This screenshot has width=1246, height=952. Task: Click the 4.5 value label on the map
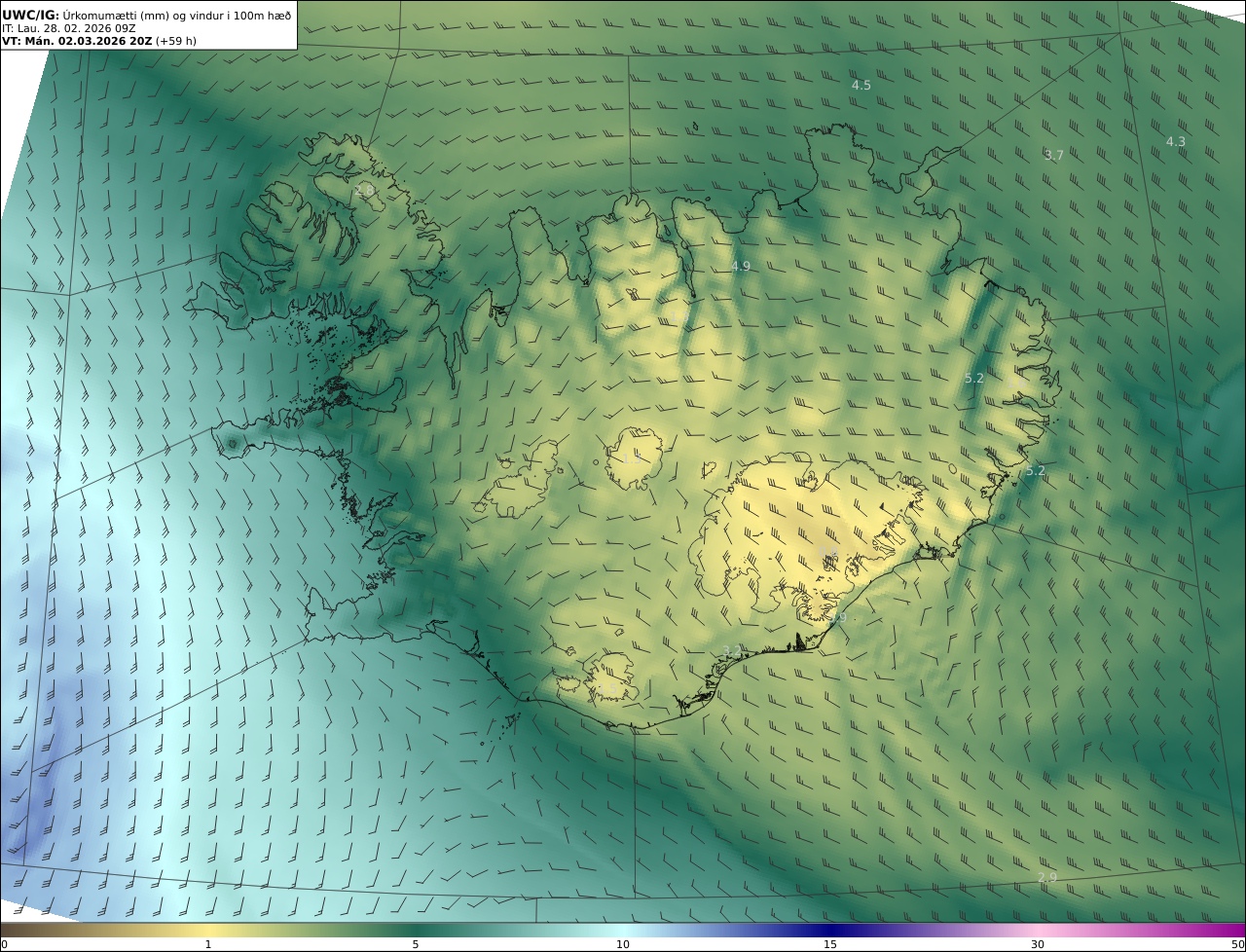point(861,86)
